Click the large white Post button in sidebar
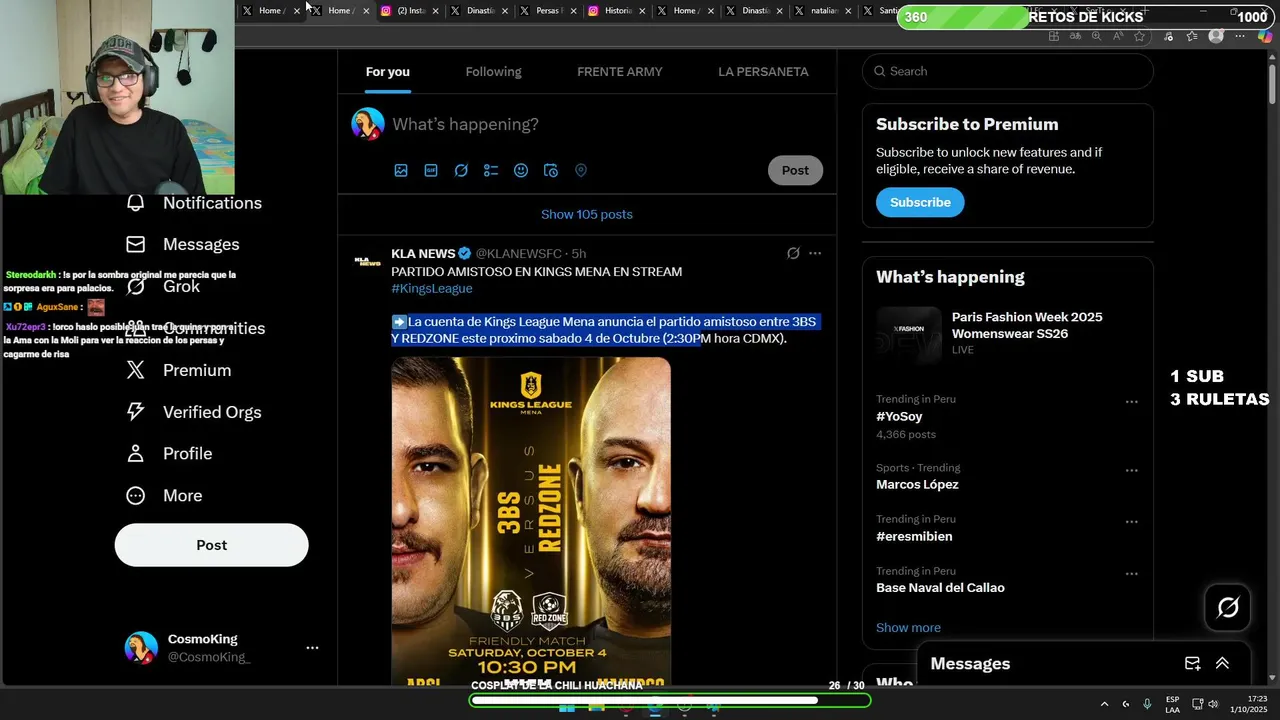 click(x=211, y=545)
